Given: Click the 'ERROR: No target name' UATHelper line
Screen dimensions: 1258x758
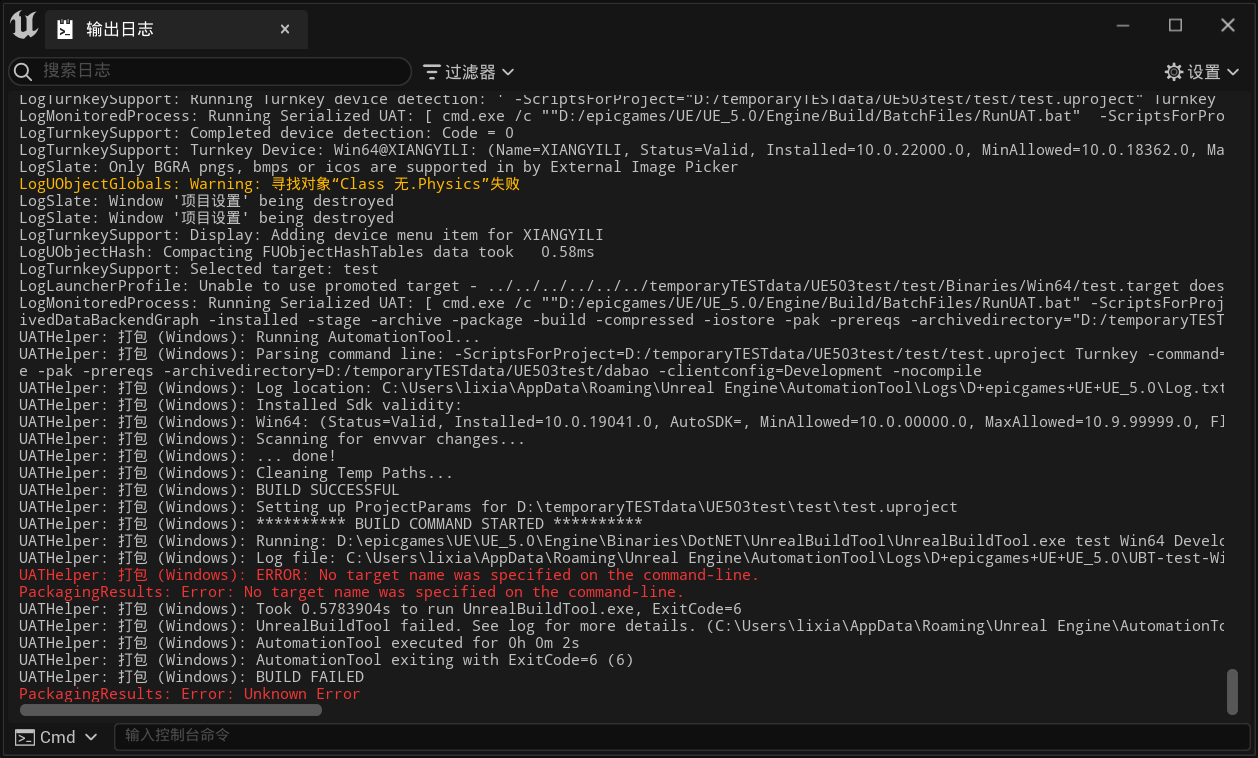Looking at the screenshot, I should 389,575.
